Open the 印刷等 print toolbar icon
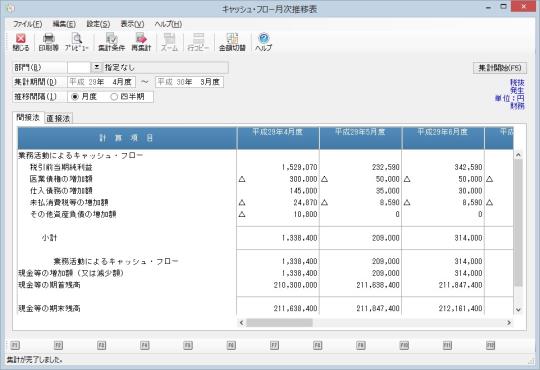 point(48,42)
